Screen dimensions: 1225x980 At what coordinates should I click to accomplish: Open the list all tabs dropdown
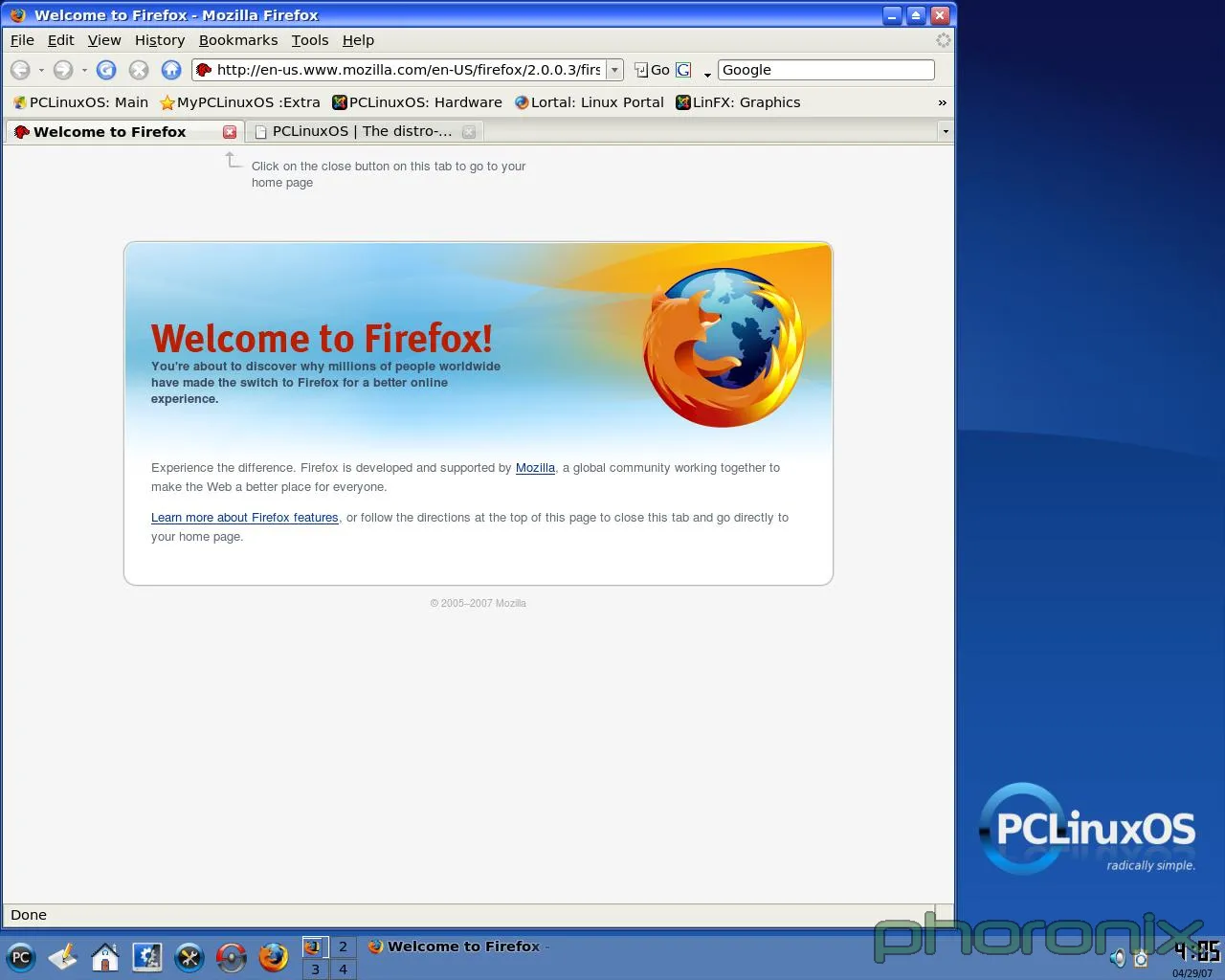[x=946, y=131]
